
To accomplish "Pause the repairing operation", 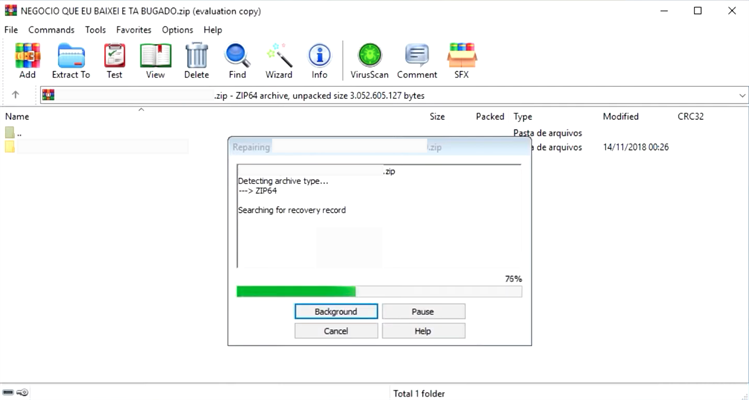I will click(423, 311).
